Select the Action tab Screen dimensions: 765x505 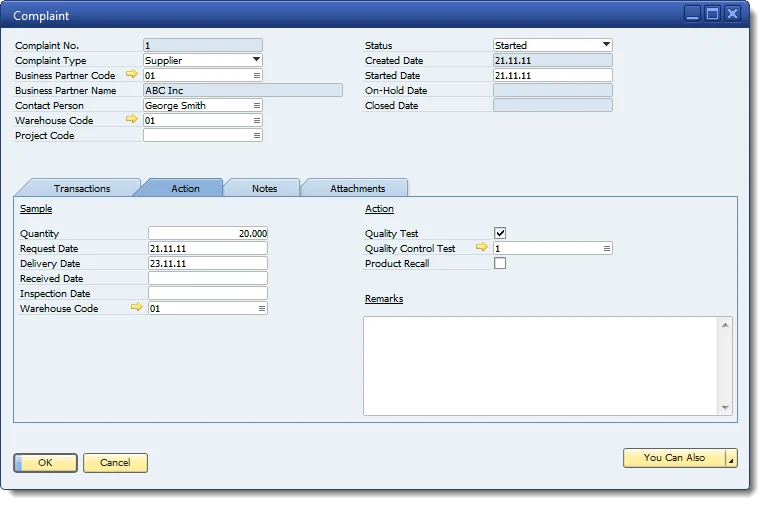[185, 188]
